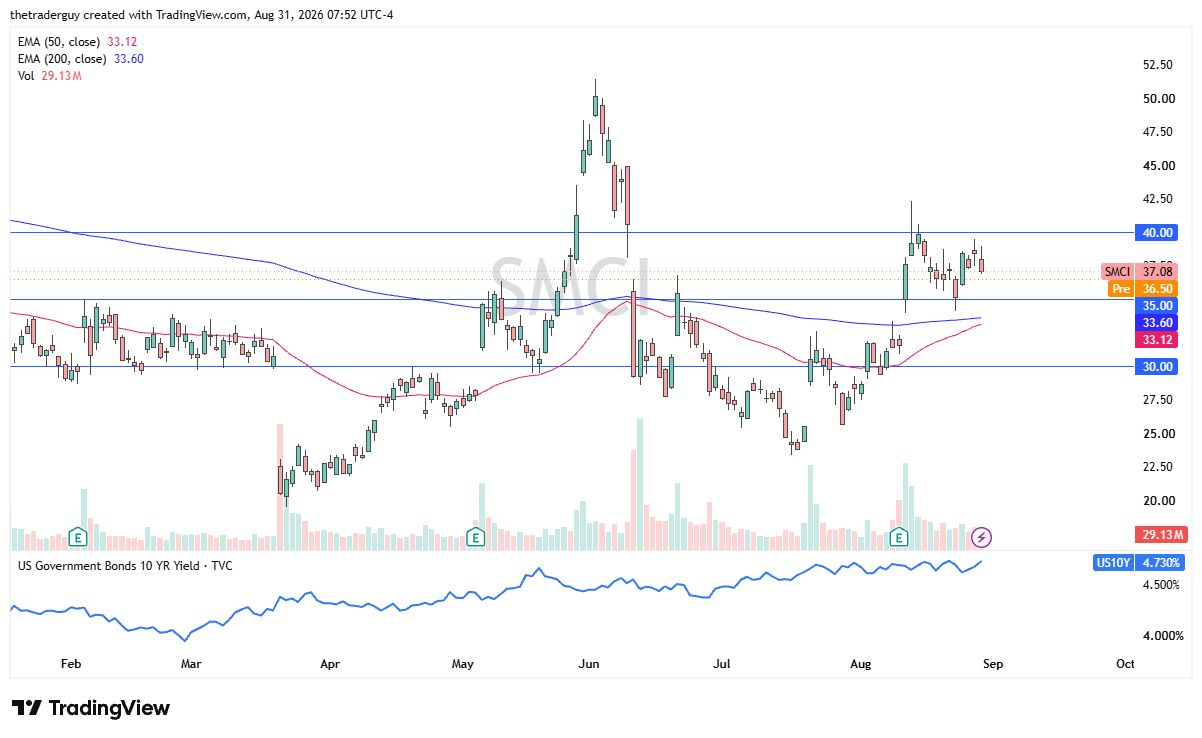The image size is (1202, 738).
Task: Click the TradingView logo at bottom
Action: point(91,708)
